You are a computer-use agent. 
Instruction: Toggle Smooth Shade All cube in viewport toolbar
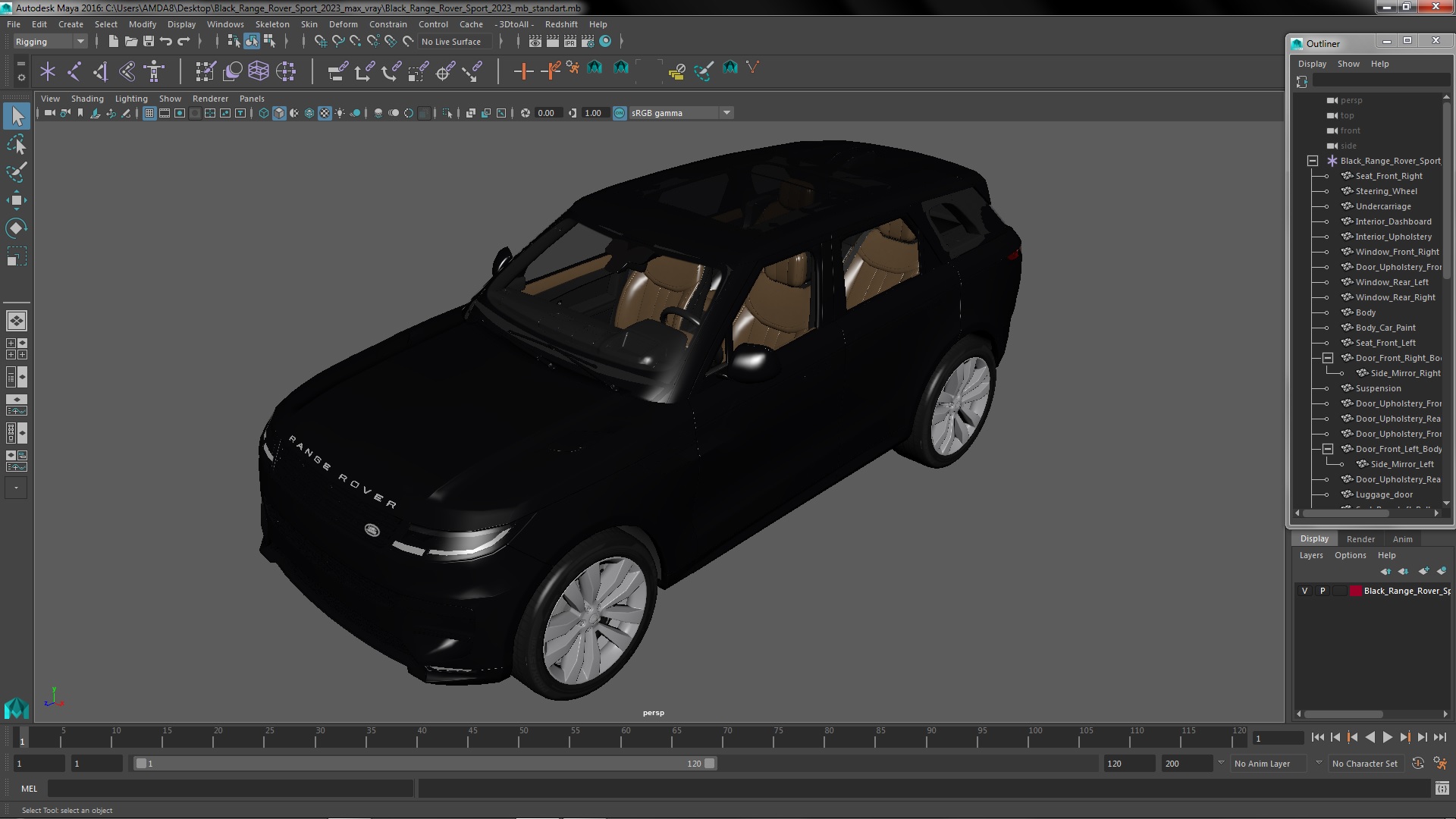[279, 113]
